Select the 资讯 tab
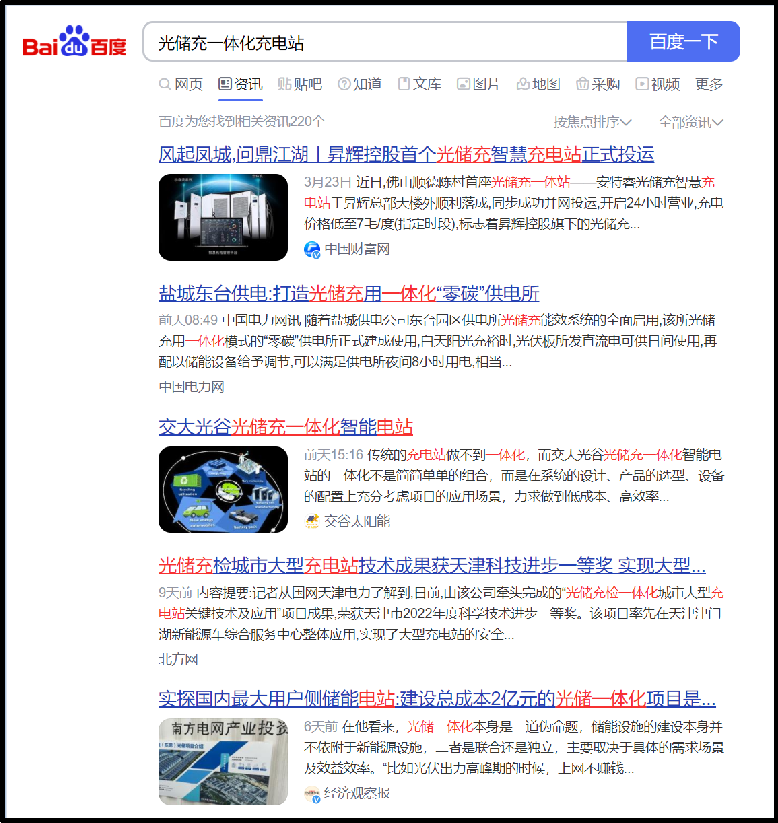 [240, 84]
